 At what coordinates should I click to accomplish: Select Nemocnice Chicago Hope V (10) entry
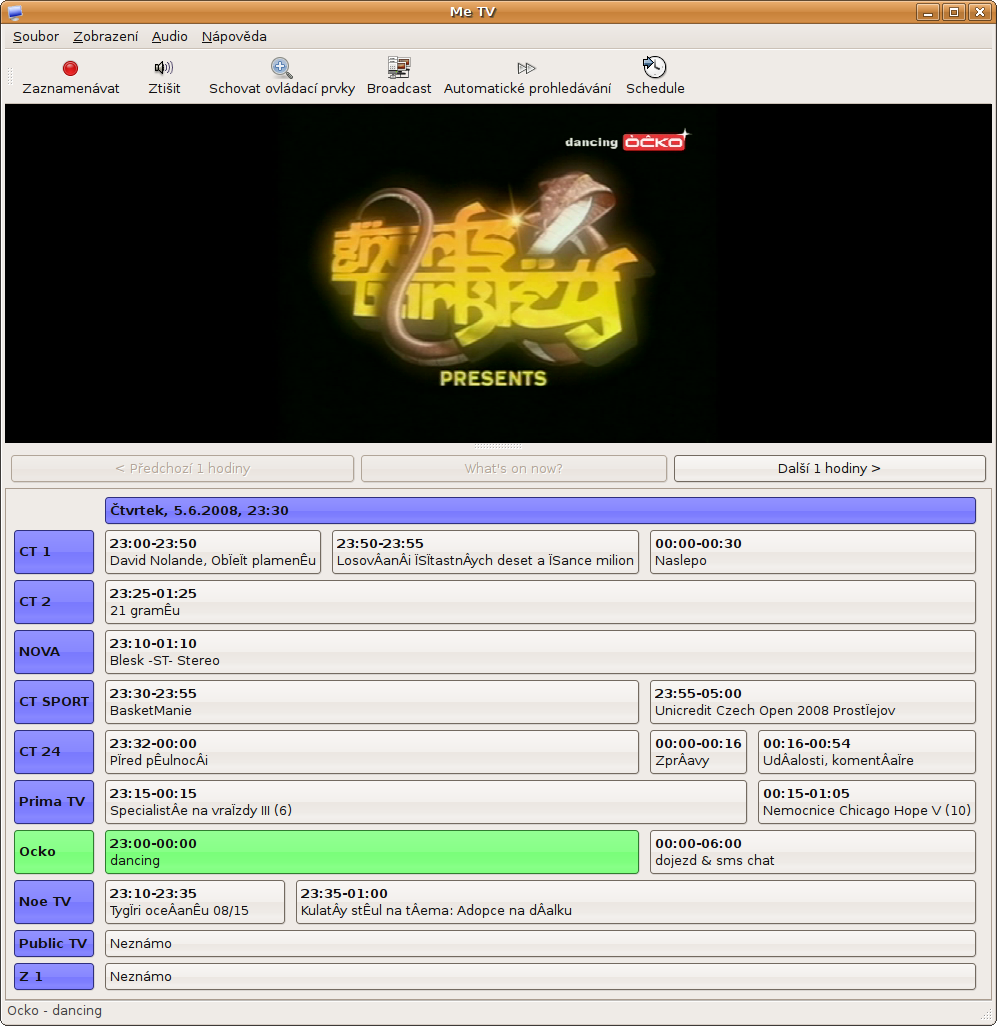tap(867, 802)
